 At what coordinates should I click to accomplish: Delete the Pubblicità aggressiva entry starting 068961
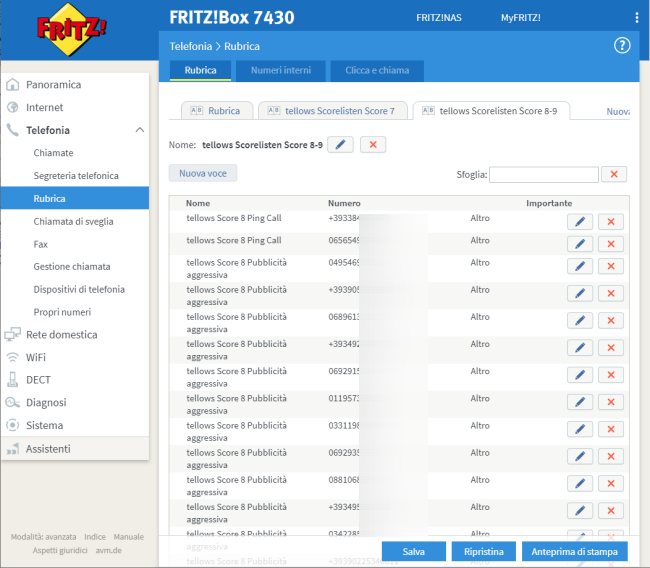[611, 320]
